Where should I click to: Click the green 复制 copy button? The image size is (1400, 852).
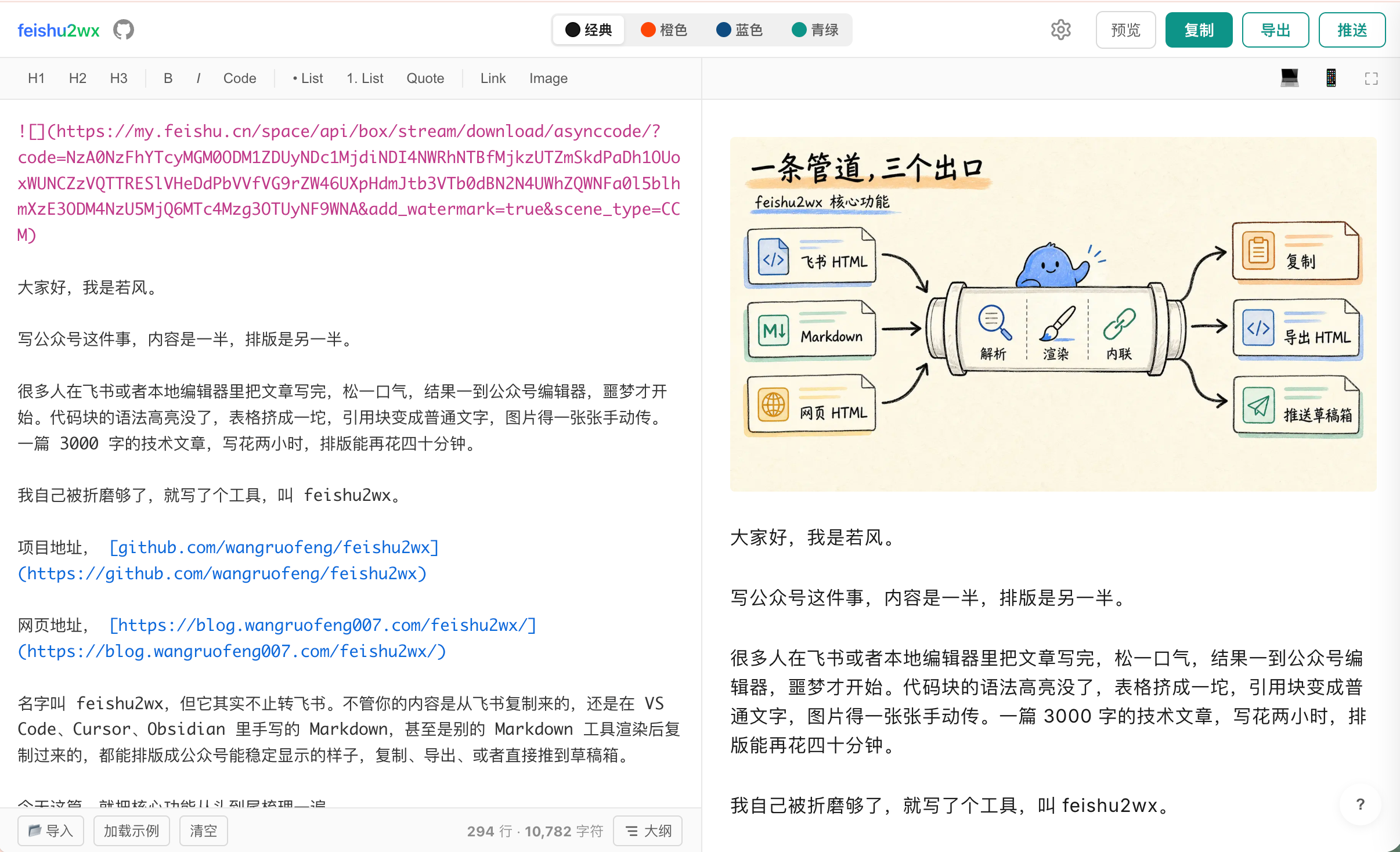point(1199,30)
